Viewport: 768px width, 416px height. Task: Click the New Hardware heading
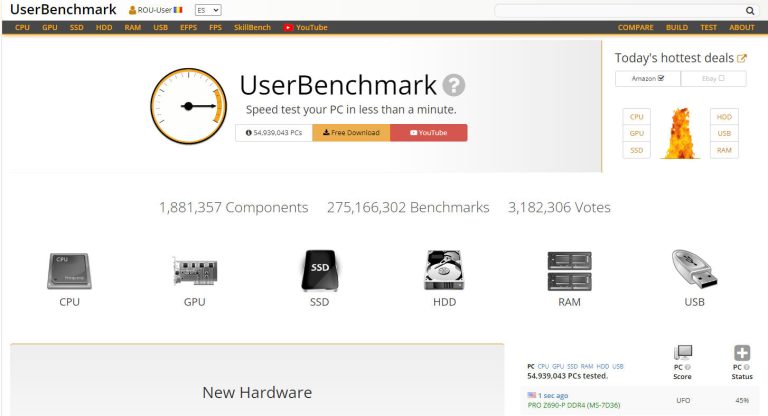coord(257,392)
